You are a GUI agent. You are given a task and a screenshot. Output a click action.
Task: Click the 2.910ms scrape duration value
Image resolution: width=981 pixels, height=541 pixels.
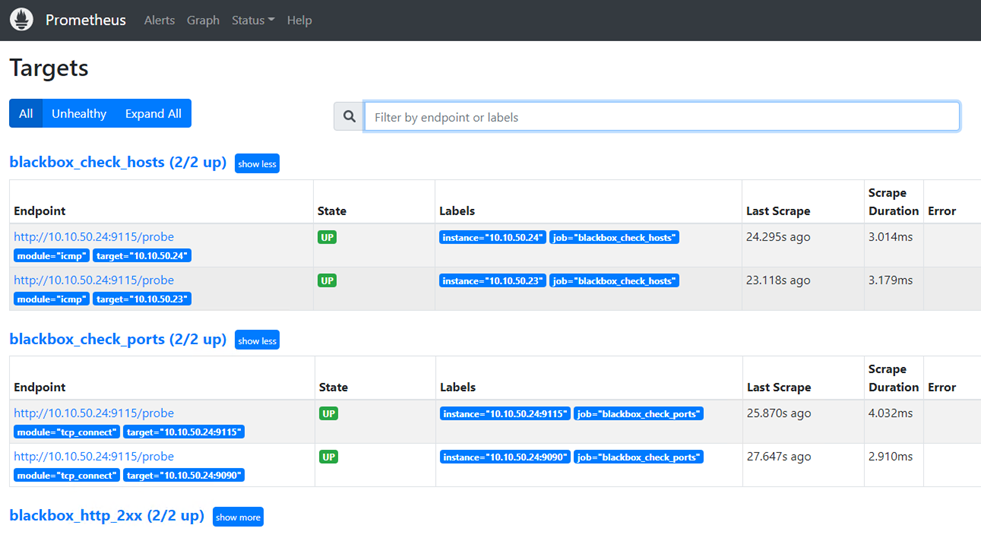(890, 456)
